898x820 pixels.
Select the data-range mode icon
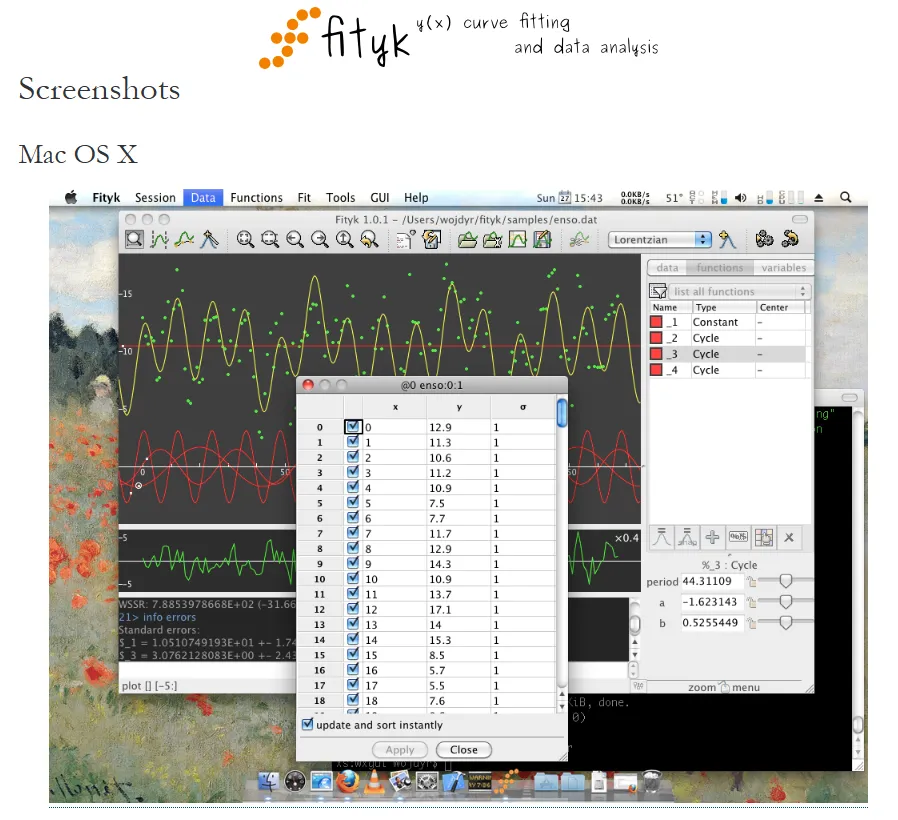pos(159,239)
